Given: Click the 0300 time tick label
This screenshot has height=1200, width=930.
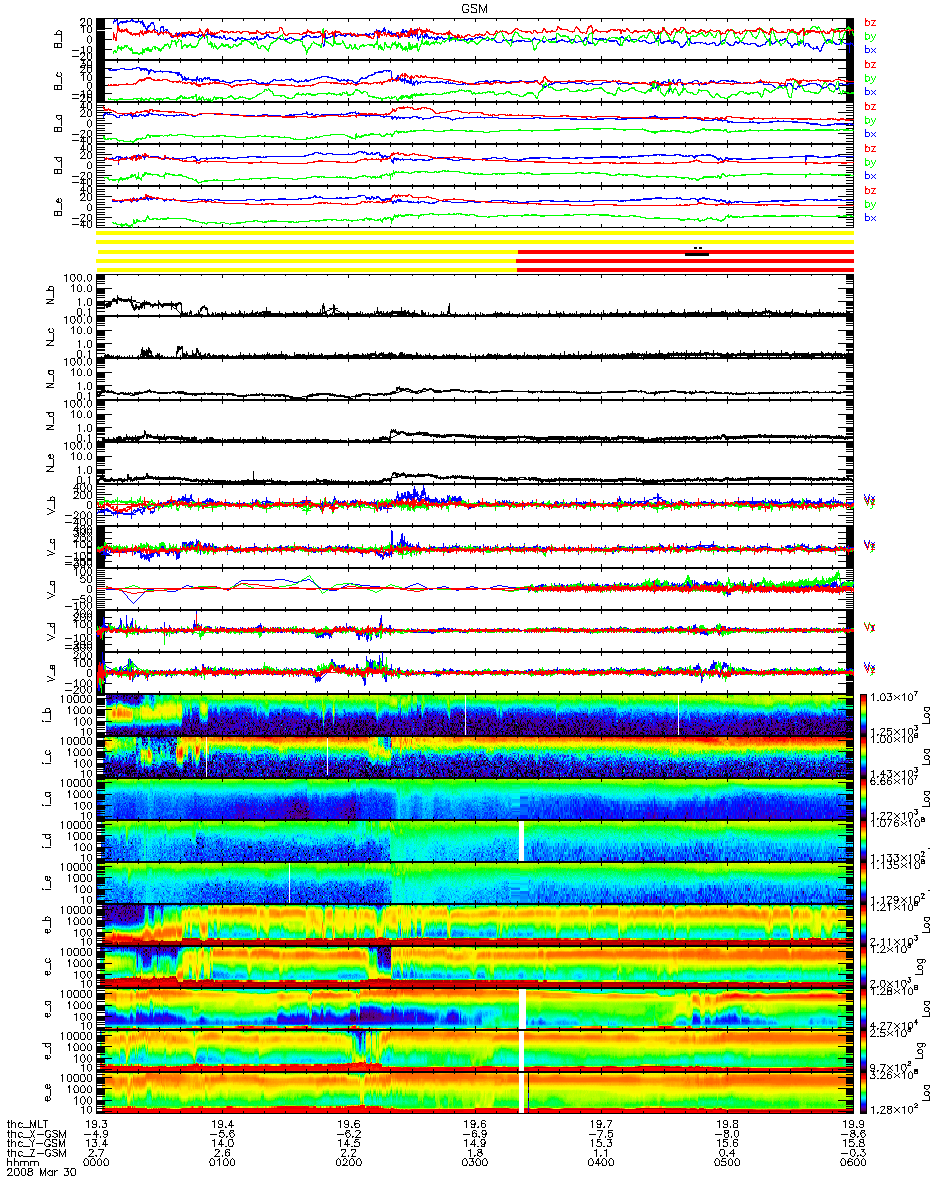Looking at the screenshot, I should pos(475,1164).
